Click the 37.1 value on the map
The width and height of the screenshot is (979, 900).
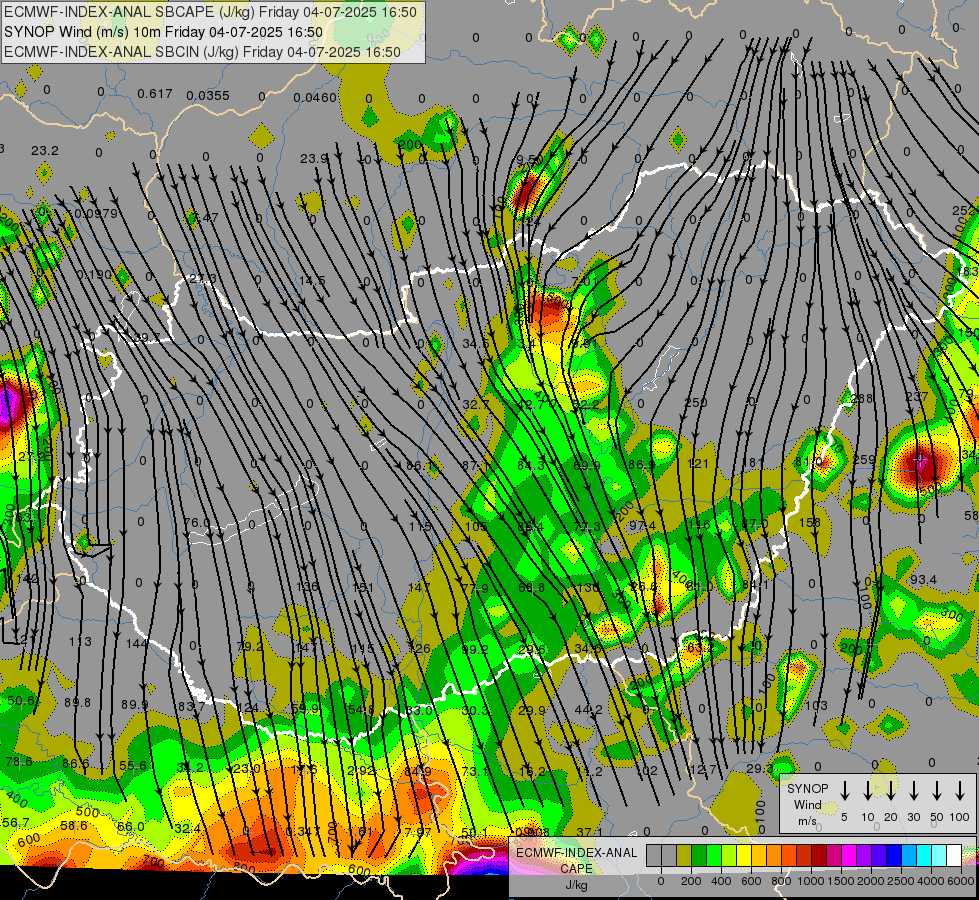[x=589, y=832]
